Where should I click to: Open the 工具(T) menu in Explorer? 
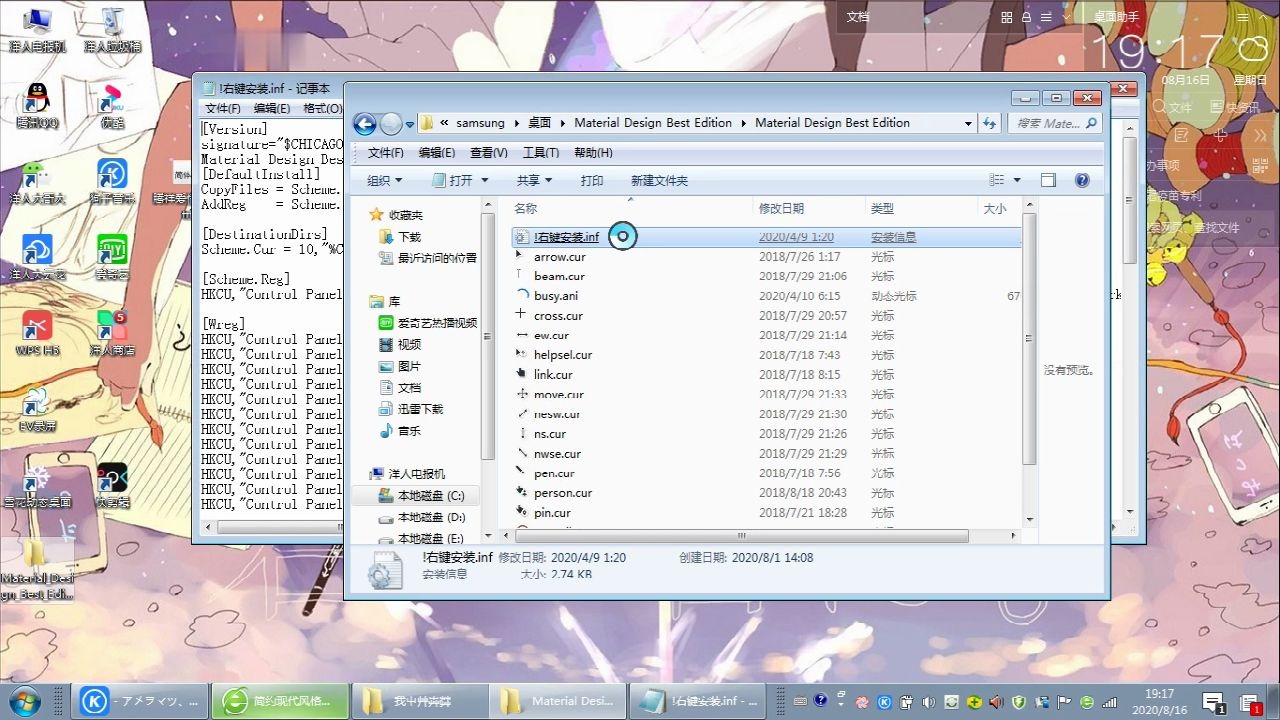tap(540, 153)
